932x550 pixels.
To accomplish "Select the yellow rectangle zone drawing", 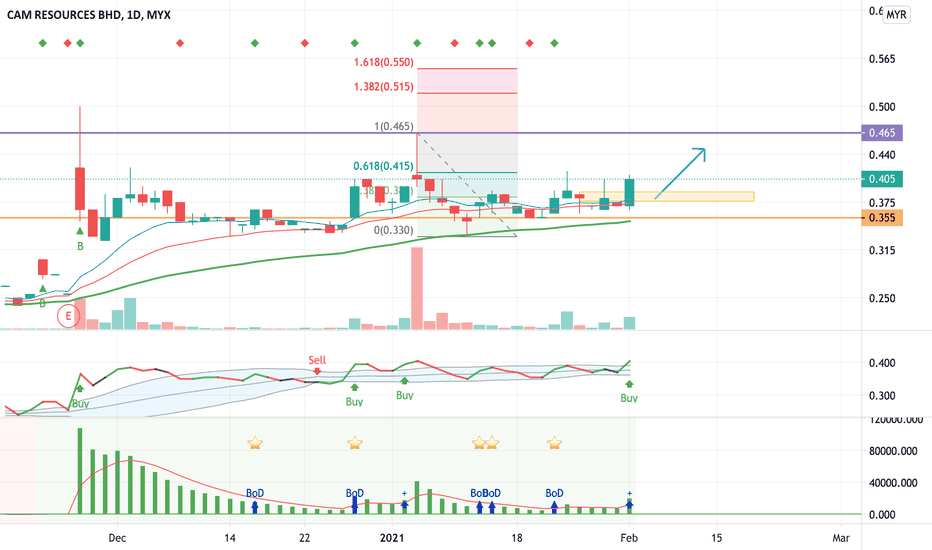I will 666,196.
